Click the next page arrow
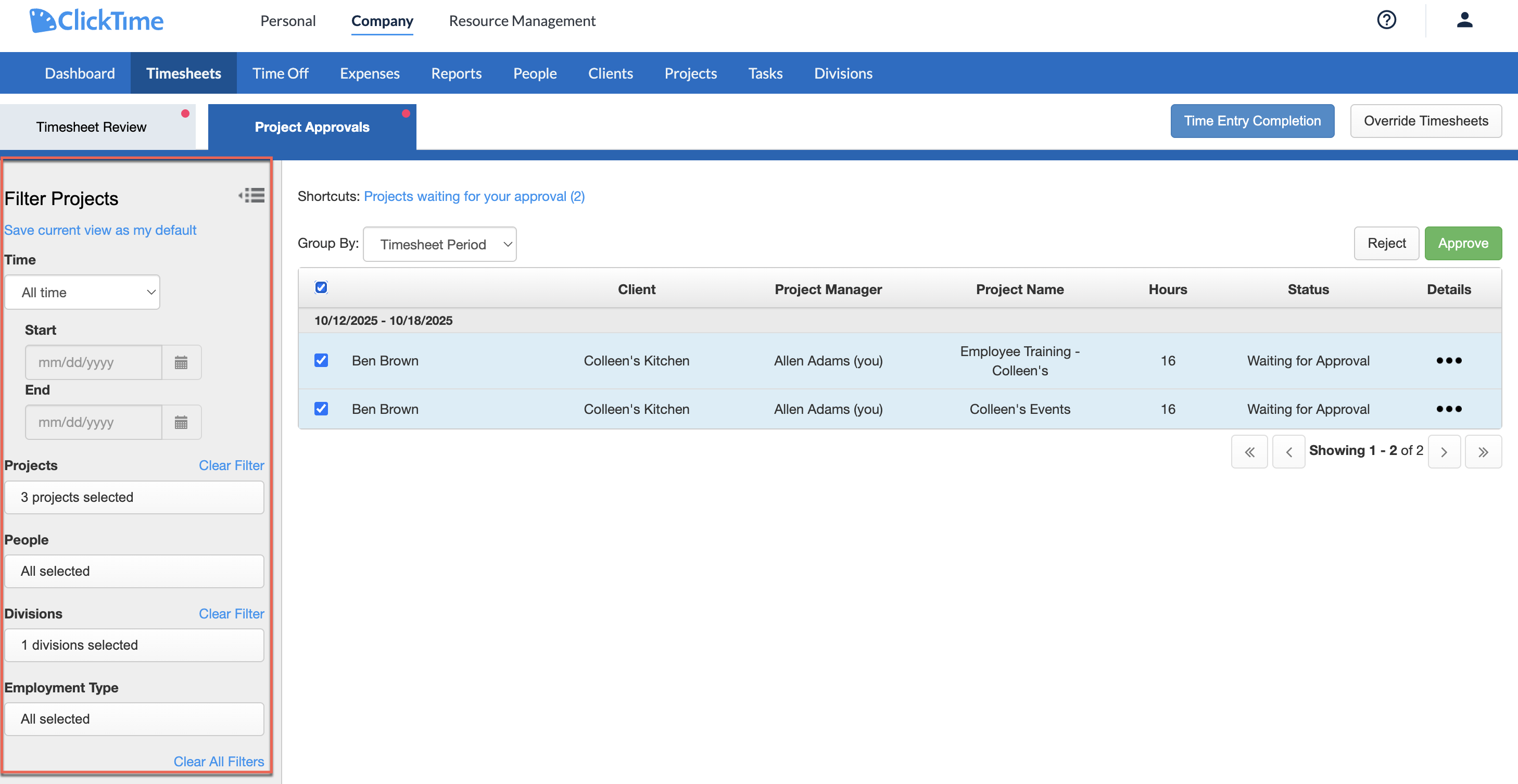Image resolution: width=1518 pixels, height=784 pixels. 1445,451
